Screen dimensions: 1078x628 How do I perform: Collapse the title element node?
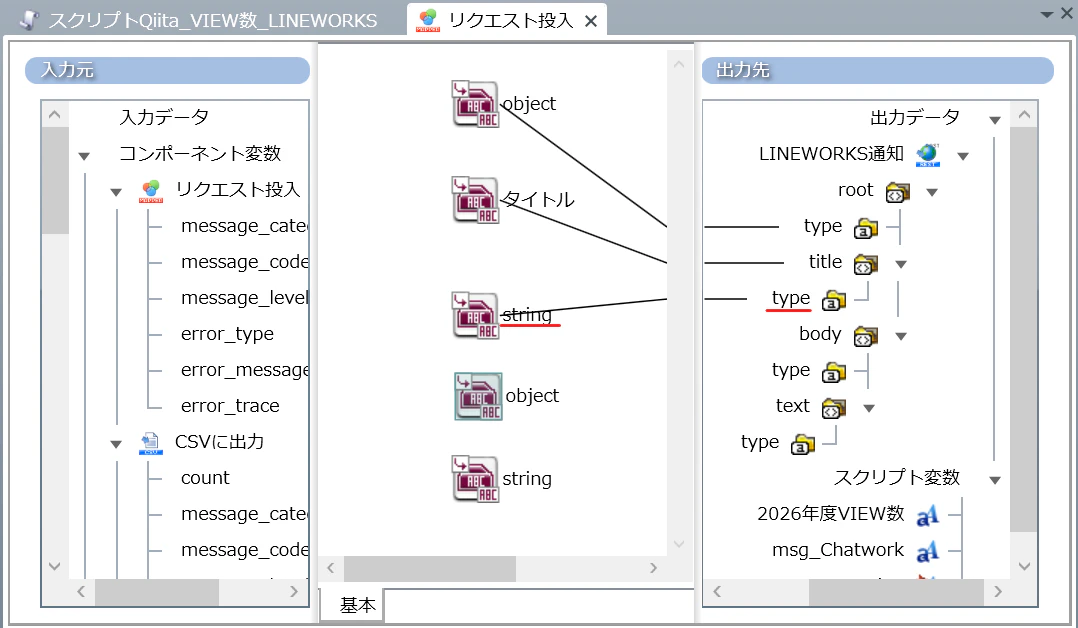[901, 264]
